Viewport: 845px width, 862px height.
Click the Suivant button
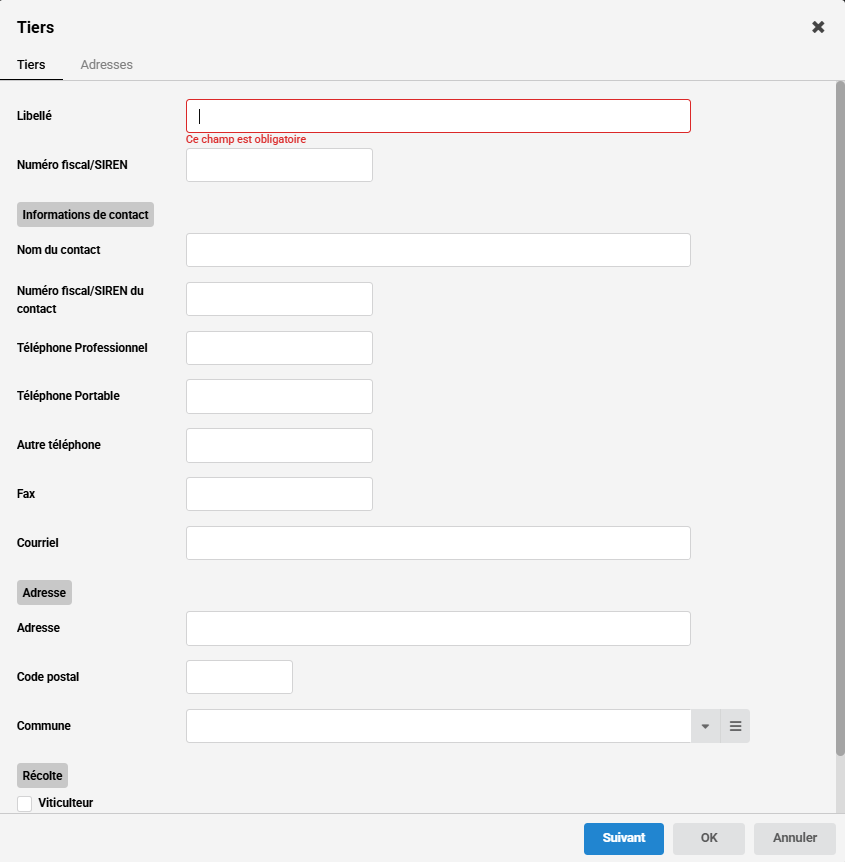point(624,838)
